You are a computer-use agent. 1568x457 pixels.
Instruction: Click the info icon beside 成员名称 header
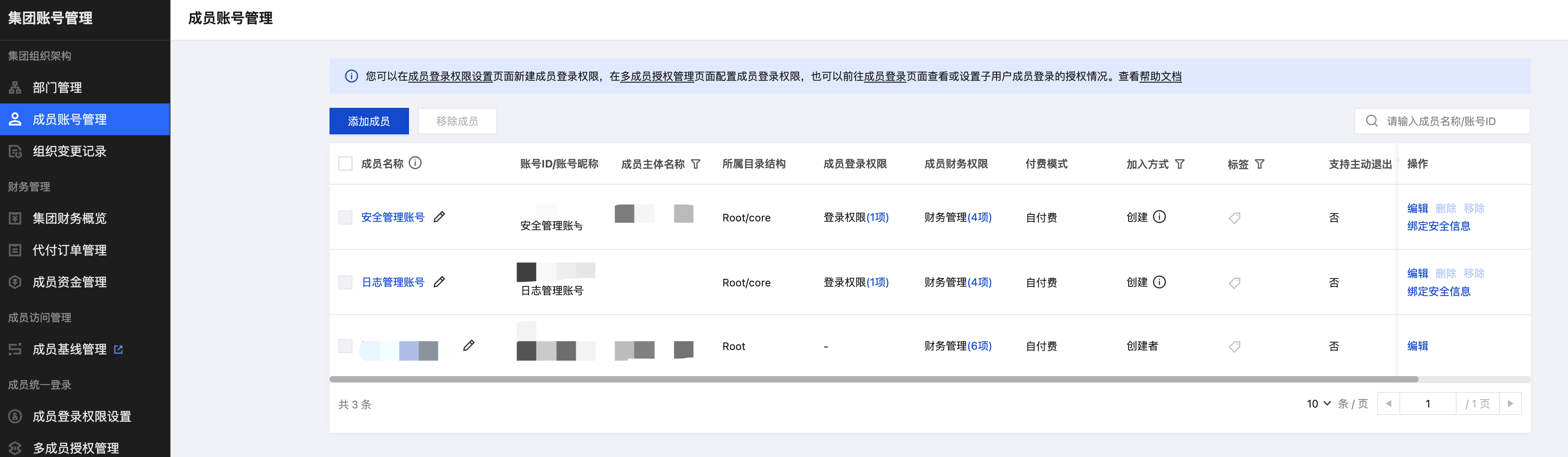415,163
